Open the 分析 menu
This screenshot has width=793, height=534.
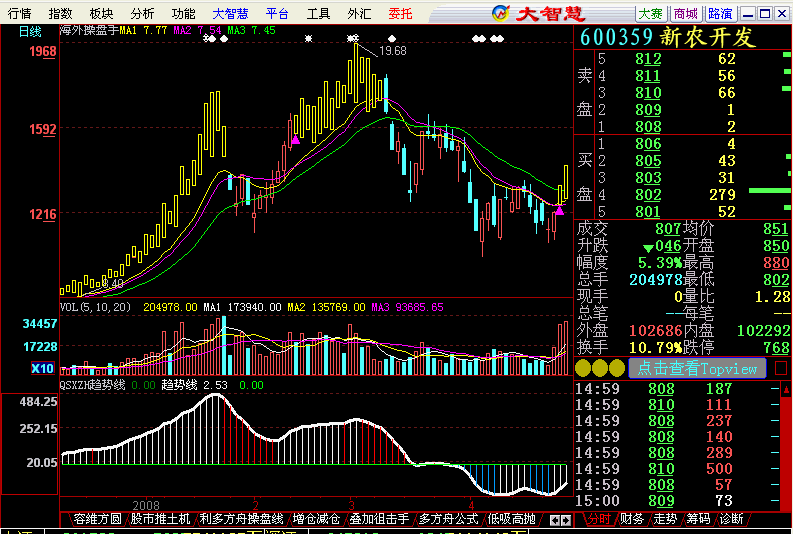142,14
